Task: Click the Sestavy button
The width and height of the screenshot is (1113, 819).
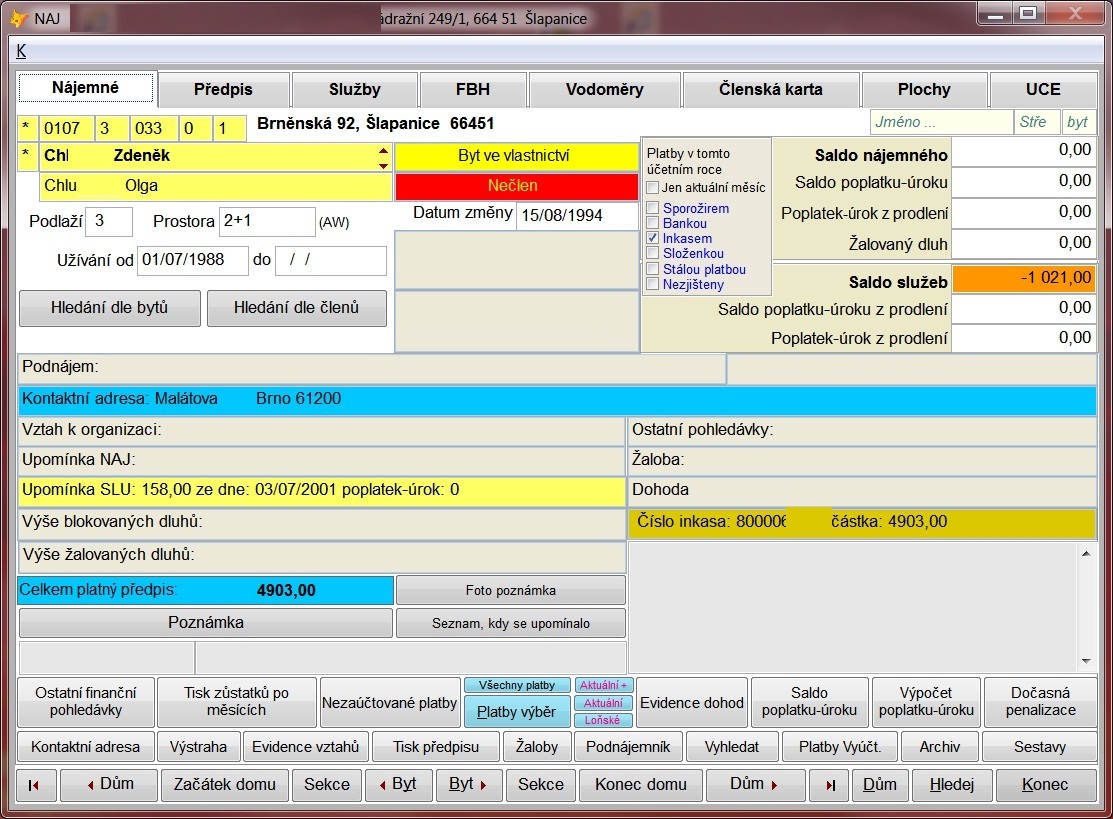Action: point(1040,747)
